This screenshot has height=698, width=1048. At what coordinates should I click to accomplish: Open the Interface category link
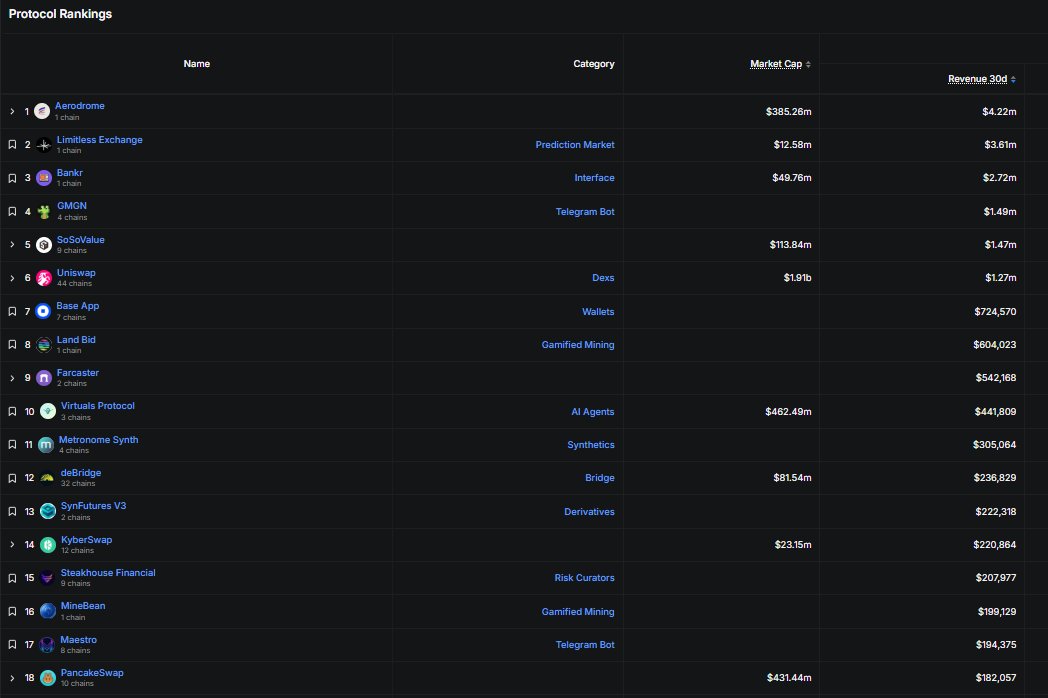click(594, 178)
